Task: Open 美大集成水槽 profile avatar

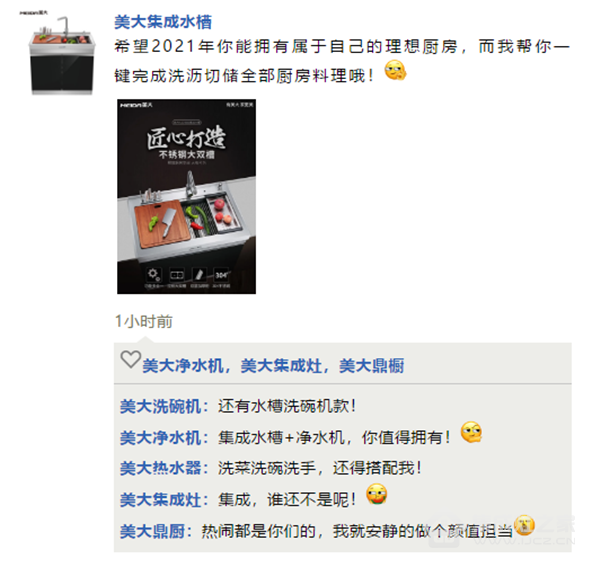Action: [x=61, y=54]
